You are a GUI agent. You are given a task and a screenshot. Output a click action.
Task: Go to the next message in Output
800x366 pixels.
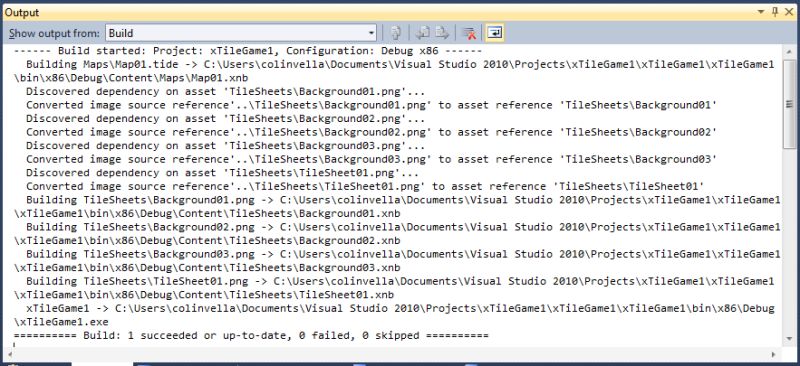(x=442, y=33)
